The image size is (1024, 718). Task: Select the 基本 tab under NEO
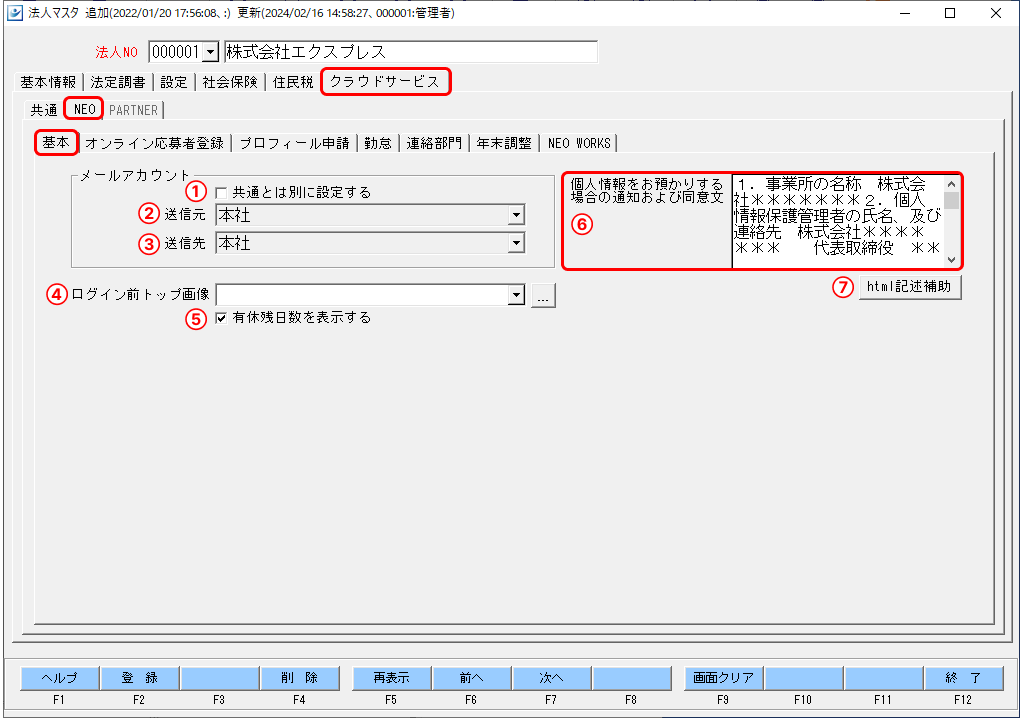(x=56, y=142)
